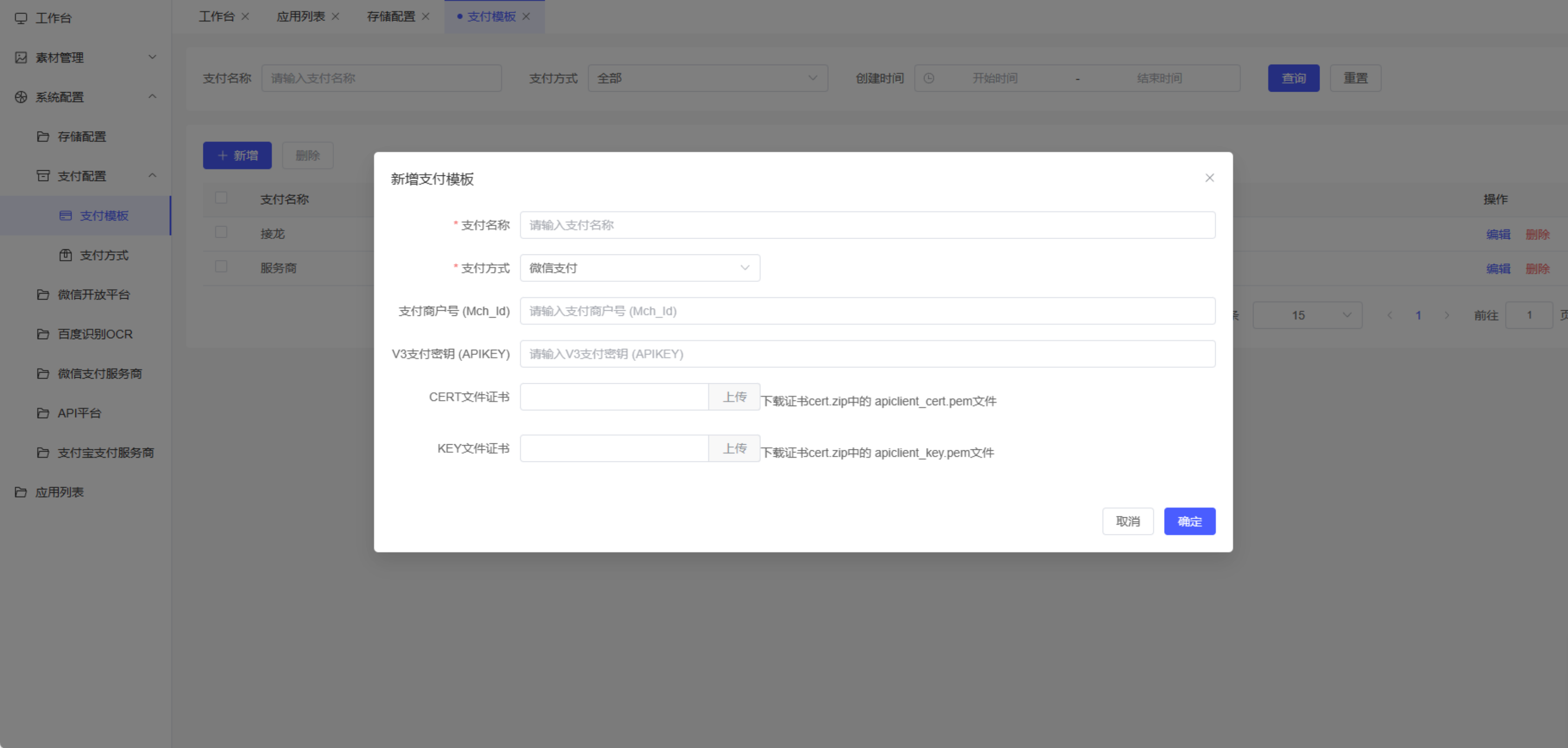The height and width of the screenshot is (748, 1568).
Task: Click the API平台 folder icon
Action: tap(43, 413)
